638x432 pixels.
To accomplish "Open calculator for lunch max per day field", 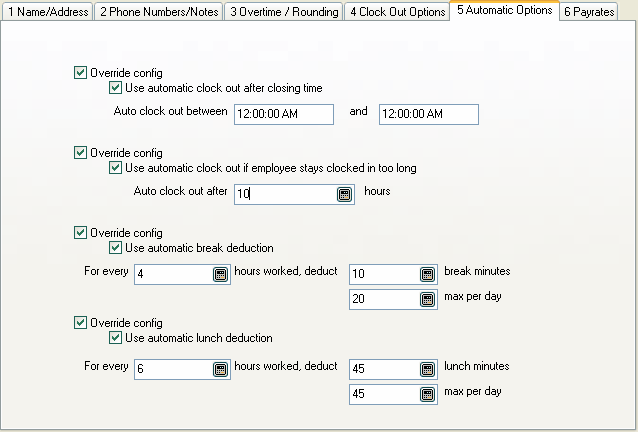I will coord(427,395).
